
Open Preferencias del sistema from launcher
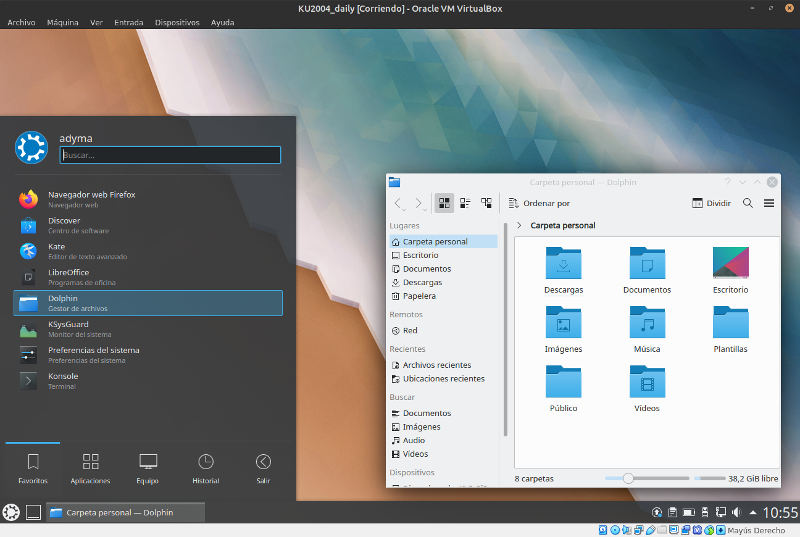[x=148, y=355]
